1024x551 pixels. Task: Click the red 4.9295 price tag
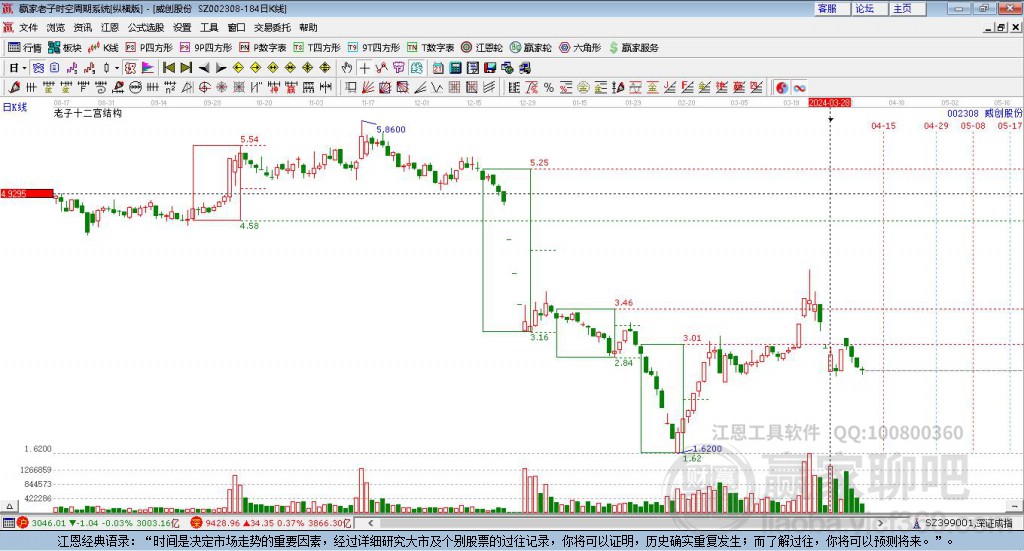27,194
